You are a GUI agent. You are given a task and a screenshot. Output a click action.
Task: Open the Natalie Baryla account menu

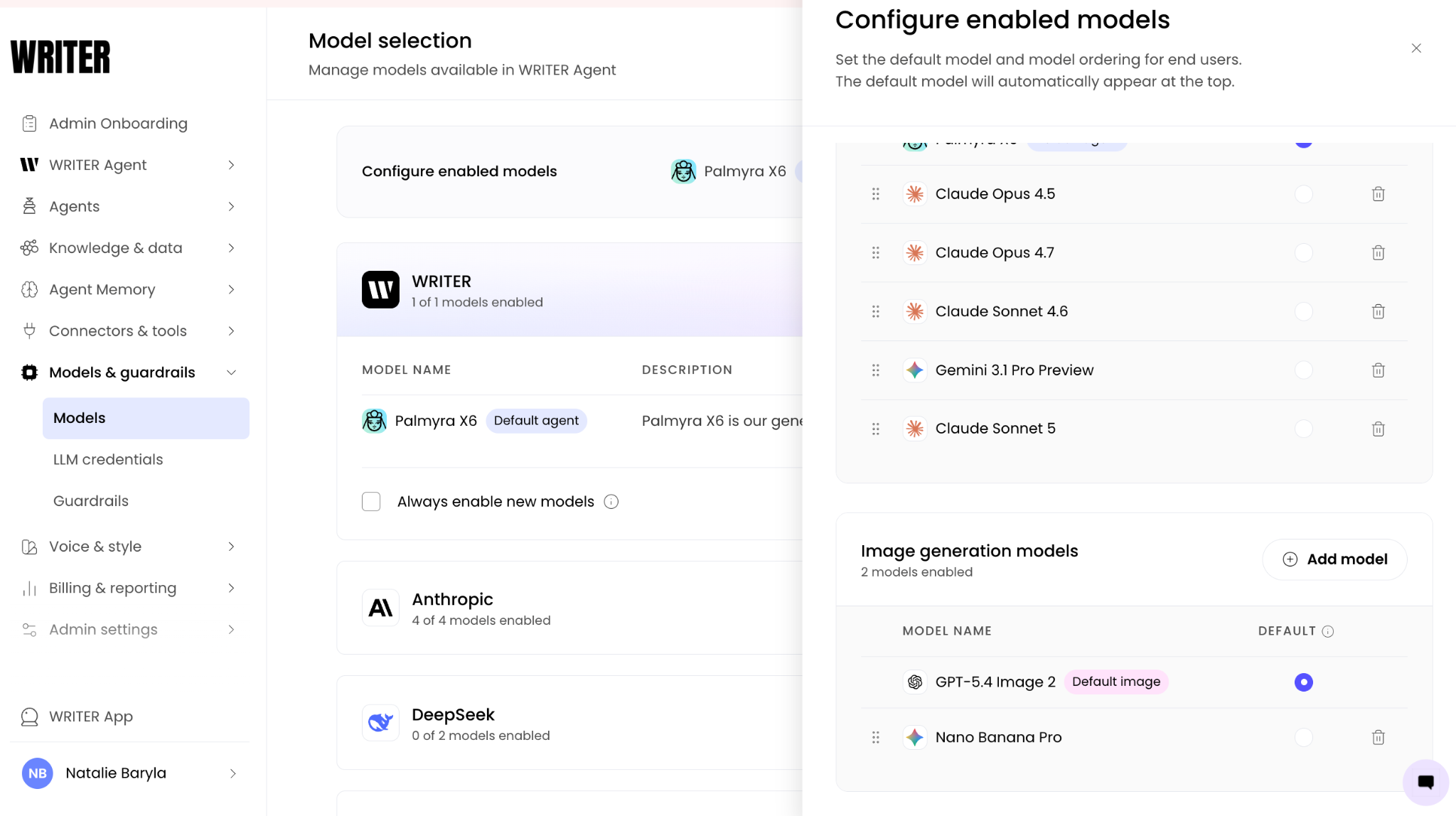130,773
